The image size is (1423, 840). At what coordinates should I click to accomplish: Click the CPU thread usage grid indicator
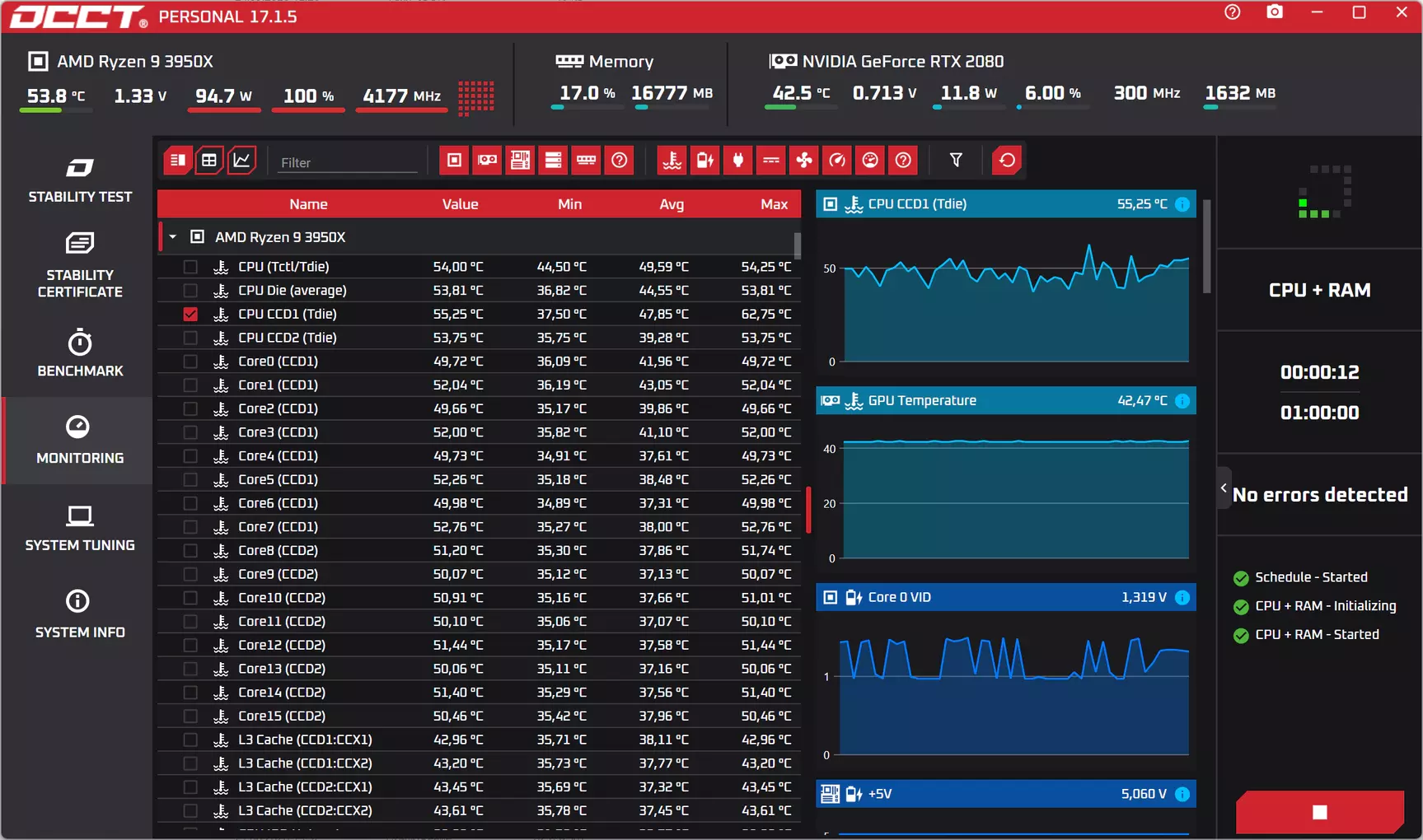tap(476, 98)
